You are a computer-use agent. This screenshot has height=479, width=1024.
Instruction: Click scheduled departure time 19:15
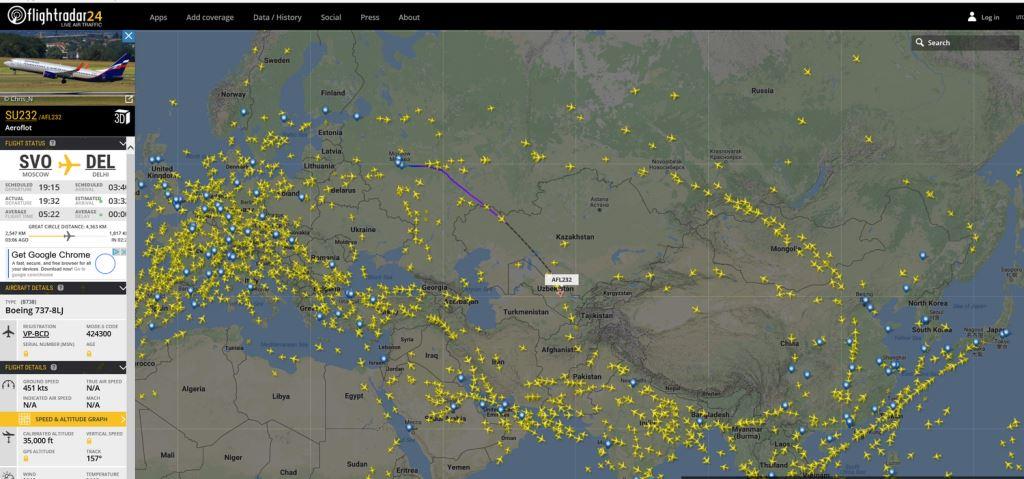49,187
